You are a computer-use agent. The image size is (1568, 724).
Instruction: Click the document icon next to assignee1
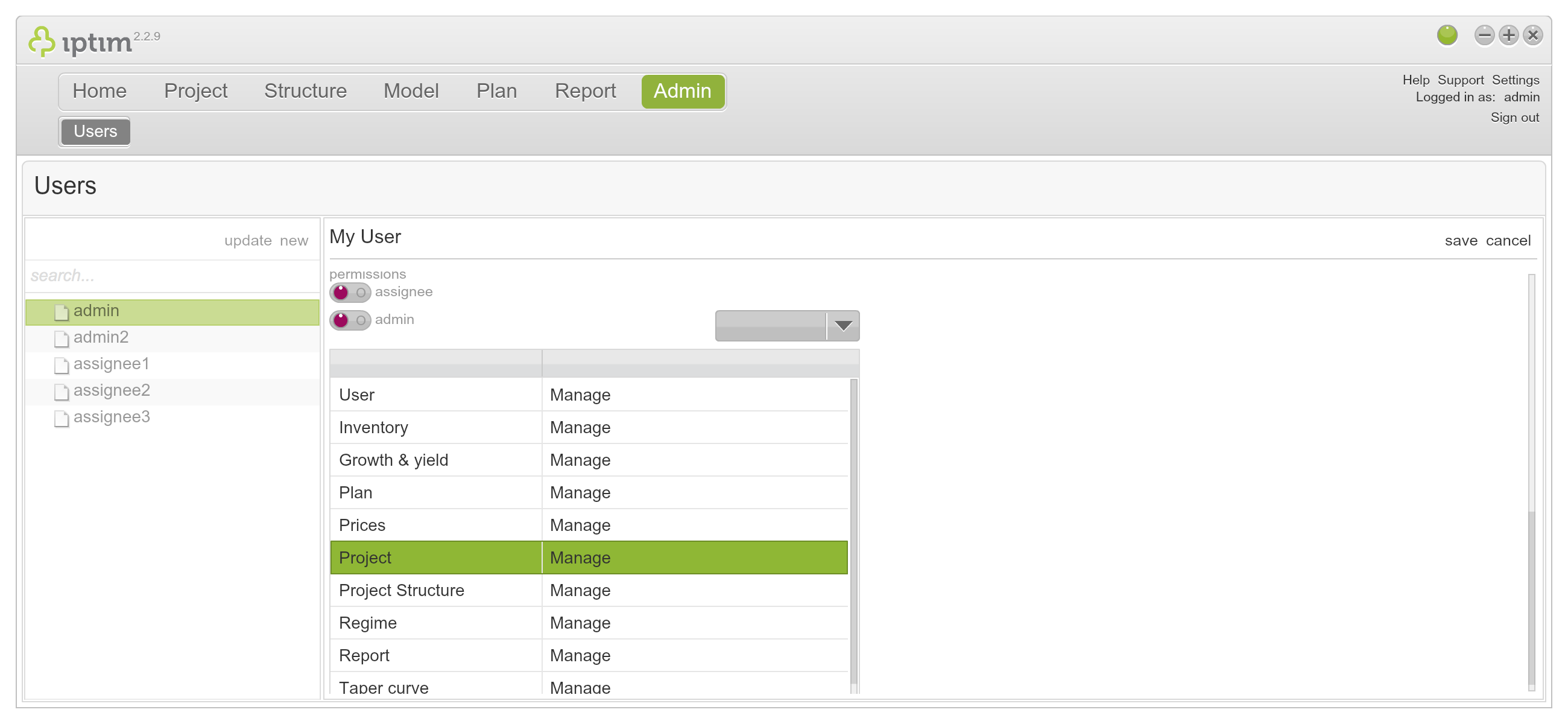pos(61,365)
